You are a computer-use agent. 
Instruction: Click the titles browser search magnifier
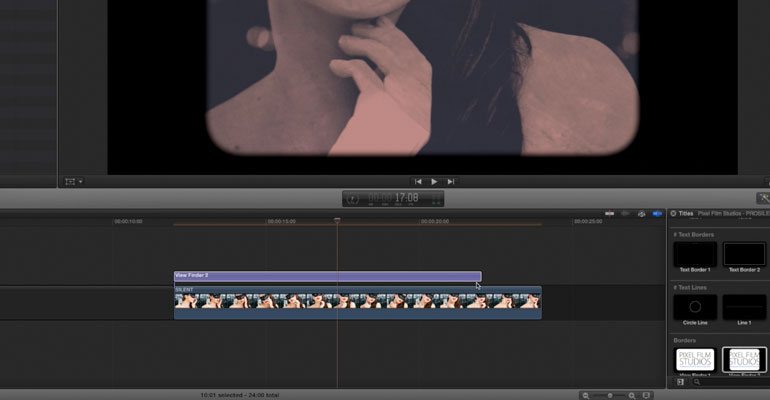coord(696,382)
